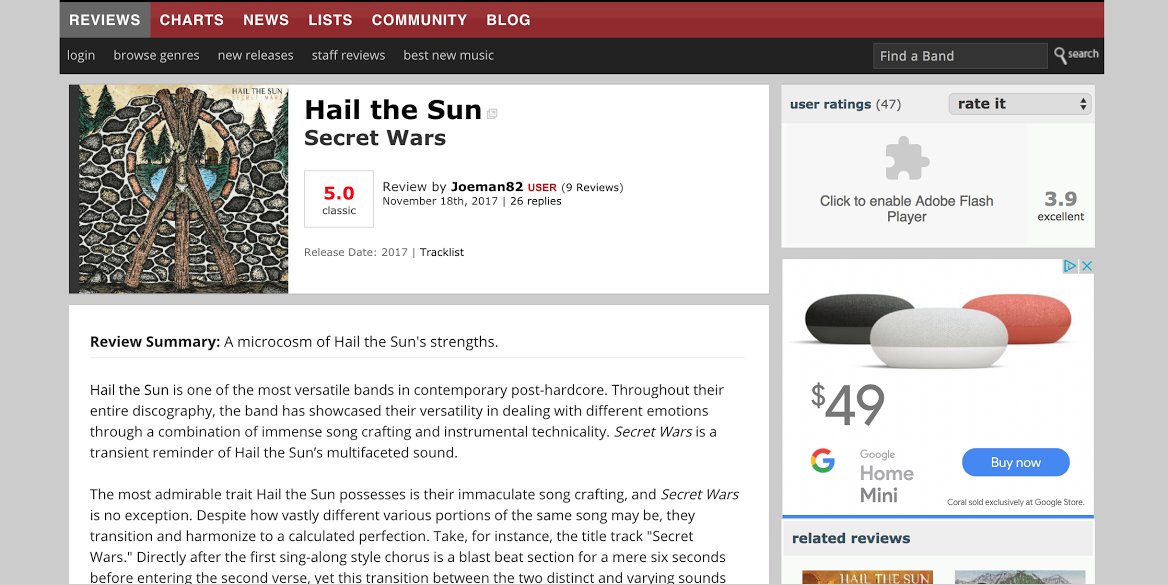Click the '(9 Reviews)' text
1168x585 pixels.
pos(592,188)
